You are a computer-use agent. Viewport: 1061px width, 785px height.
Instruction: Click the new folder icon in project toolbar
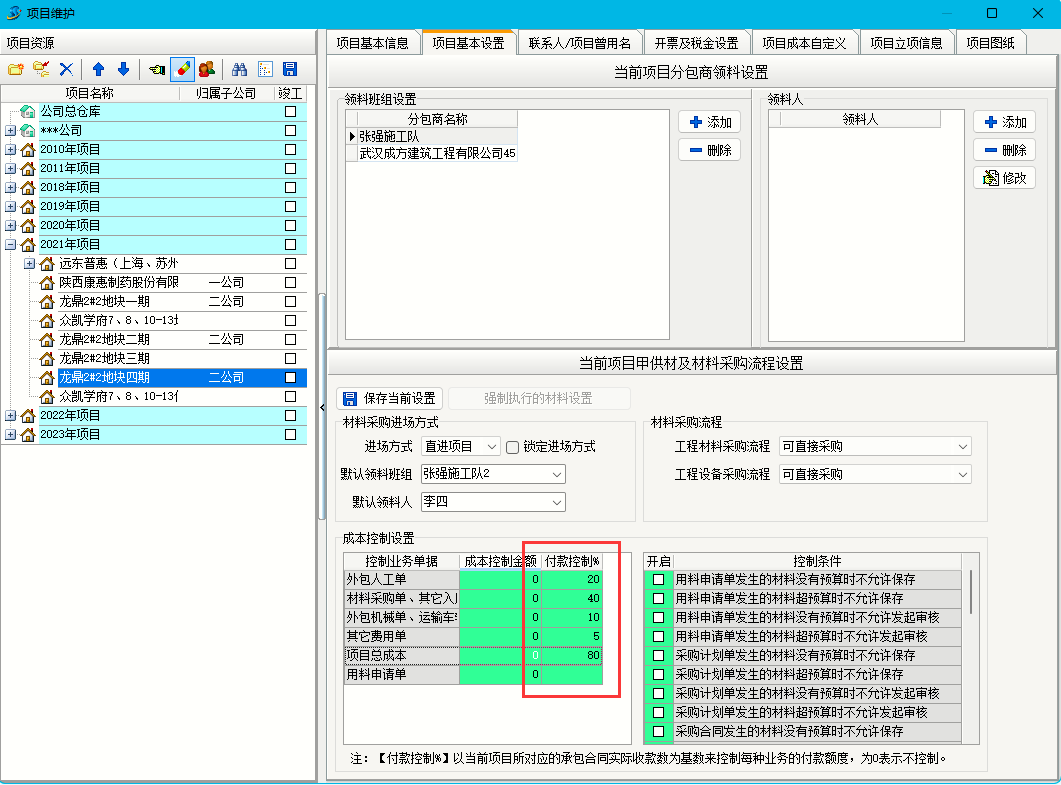15,69
